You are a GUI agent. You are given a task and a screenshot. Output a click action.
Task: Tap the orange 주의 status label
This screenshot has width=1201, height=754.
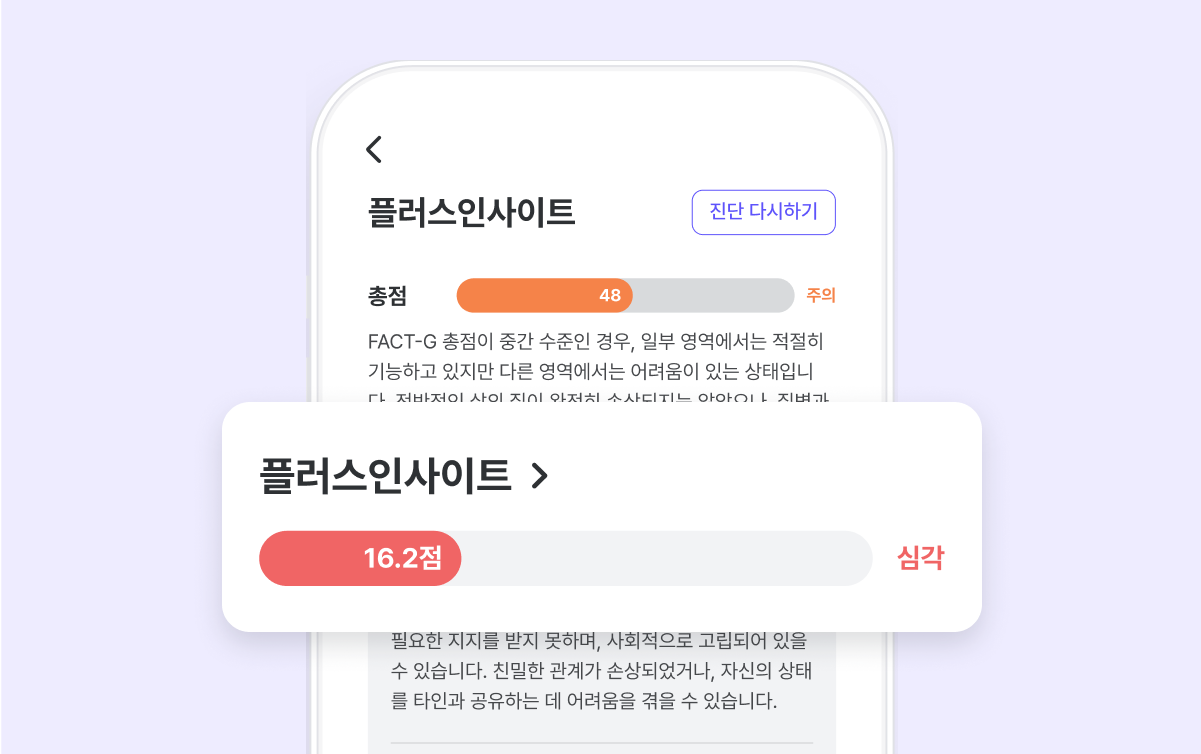[820, 296]
